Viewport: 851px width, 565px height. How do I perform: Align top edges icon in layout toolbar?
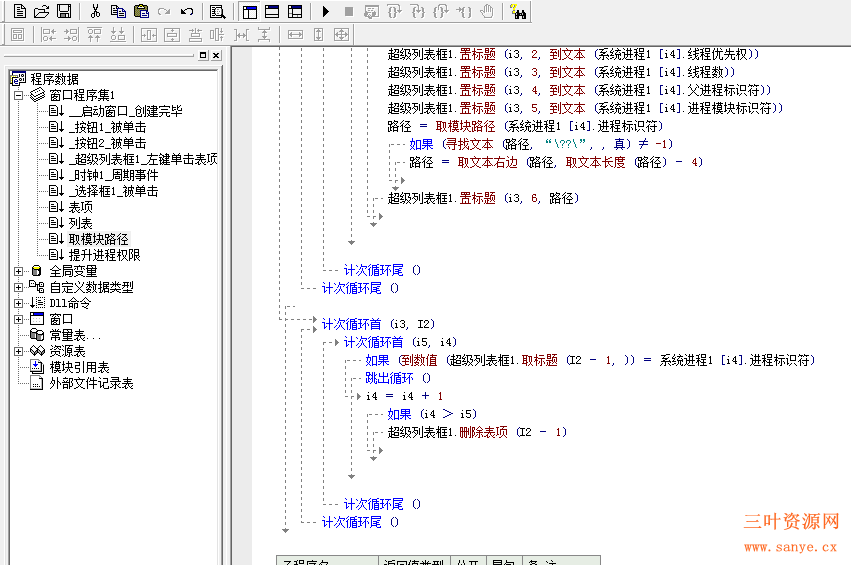click(x=94, y=35)
